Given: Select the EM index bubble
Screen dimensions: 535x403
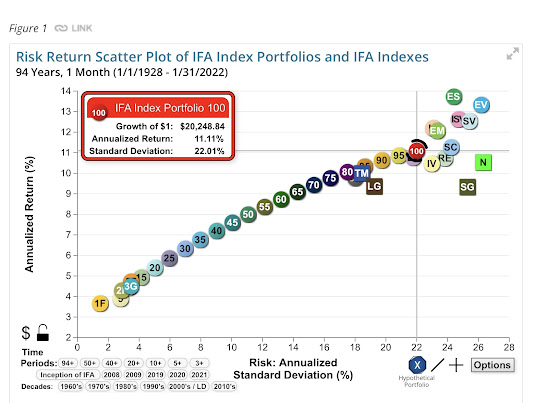Looking at the screenshot, I should point(437,131).
